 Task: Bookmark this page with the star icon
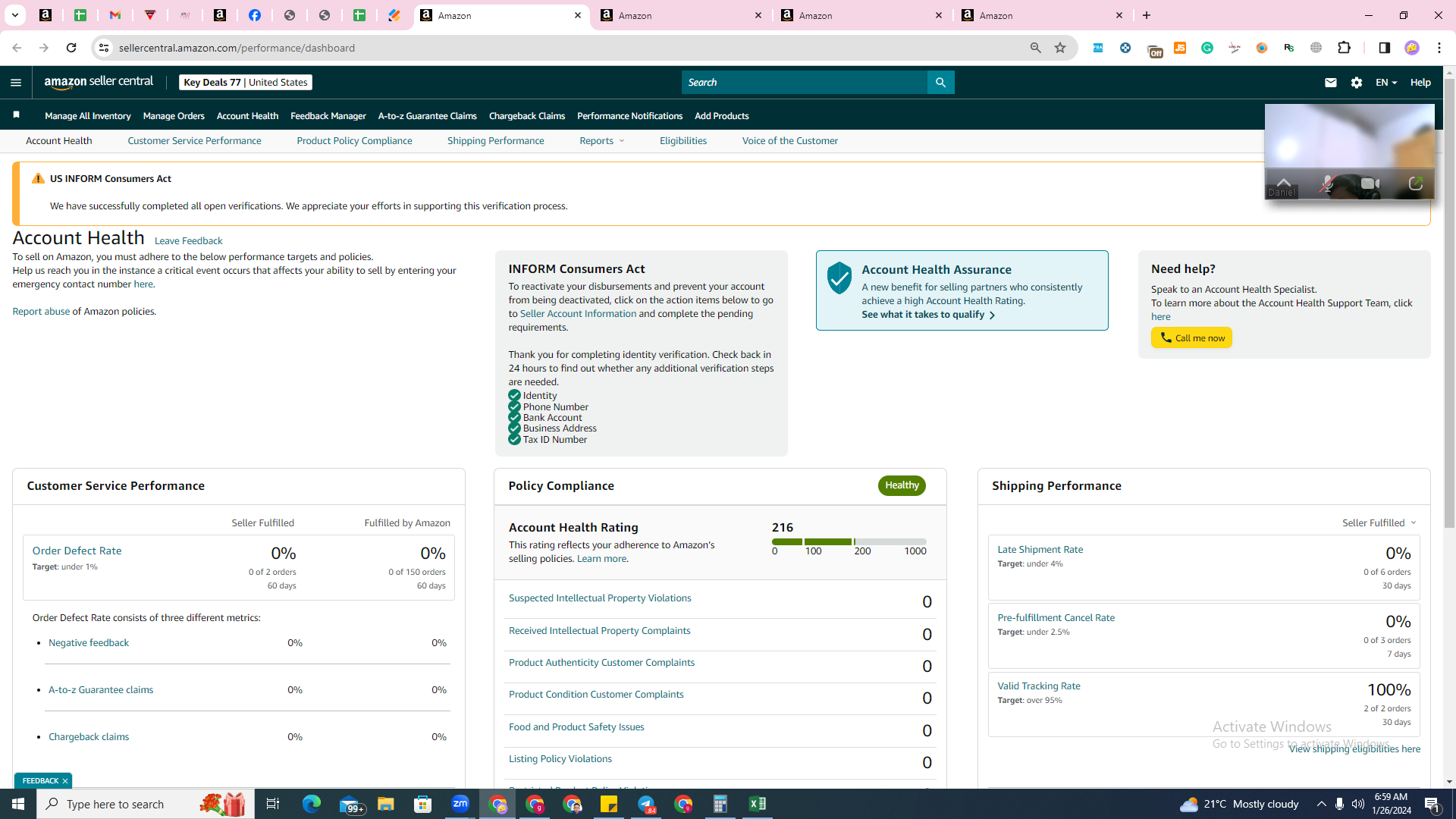(1060, 48)
